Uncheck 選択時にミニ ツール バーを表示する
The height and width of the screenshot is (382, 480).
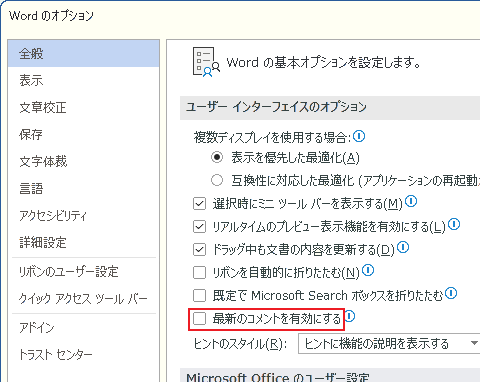(x=199, y=203)
